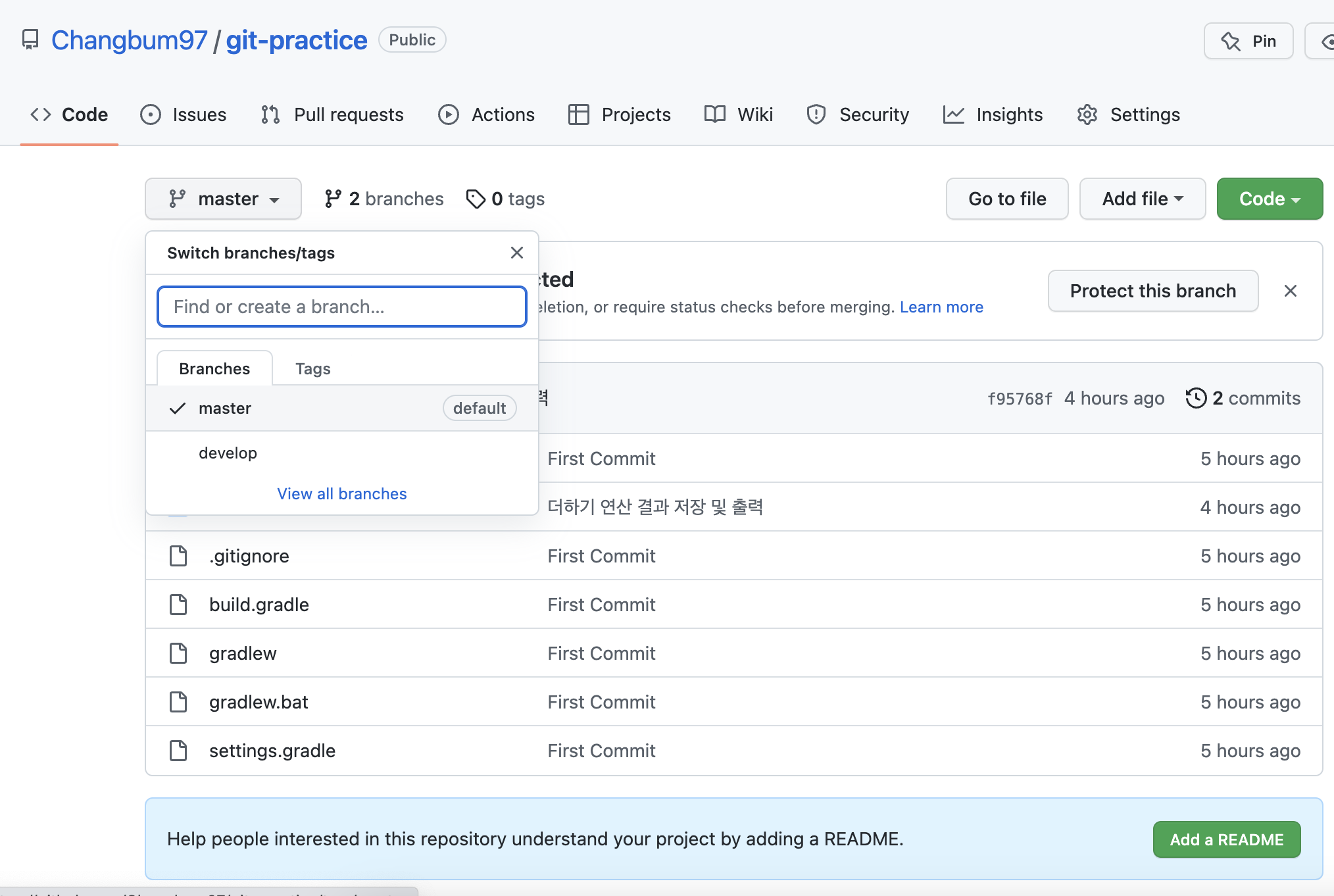
Task: Click the branches fork icon
Action: click(333, 199)
